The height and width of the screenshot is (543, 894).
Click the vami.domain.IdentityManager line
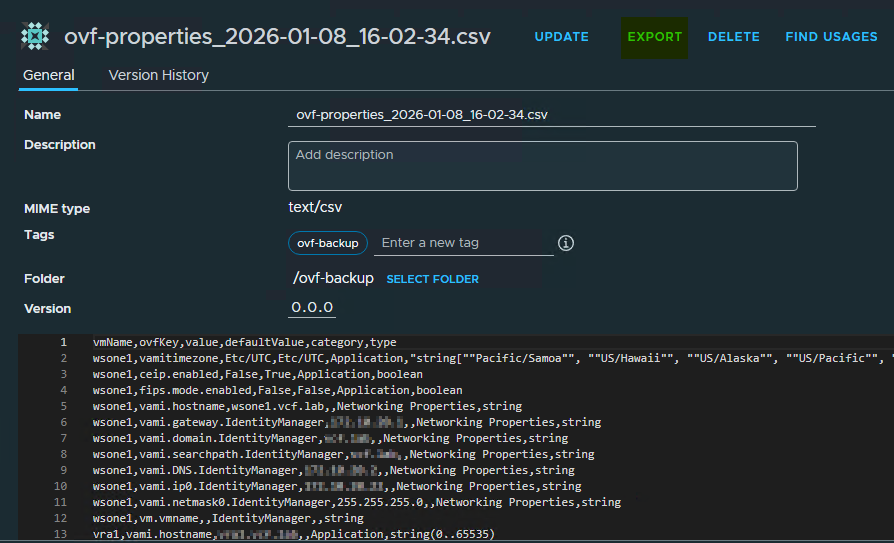(331, 438)
